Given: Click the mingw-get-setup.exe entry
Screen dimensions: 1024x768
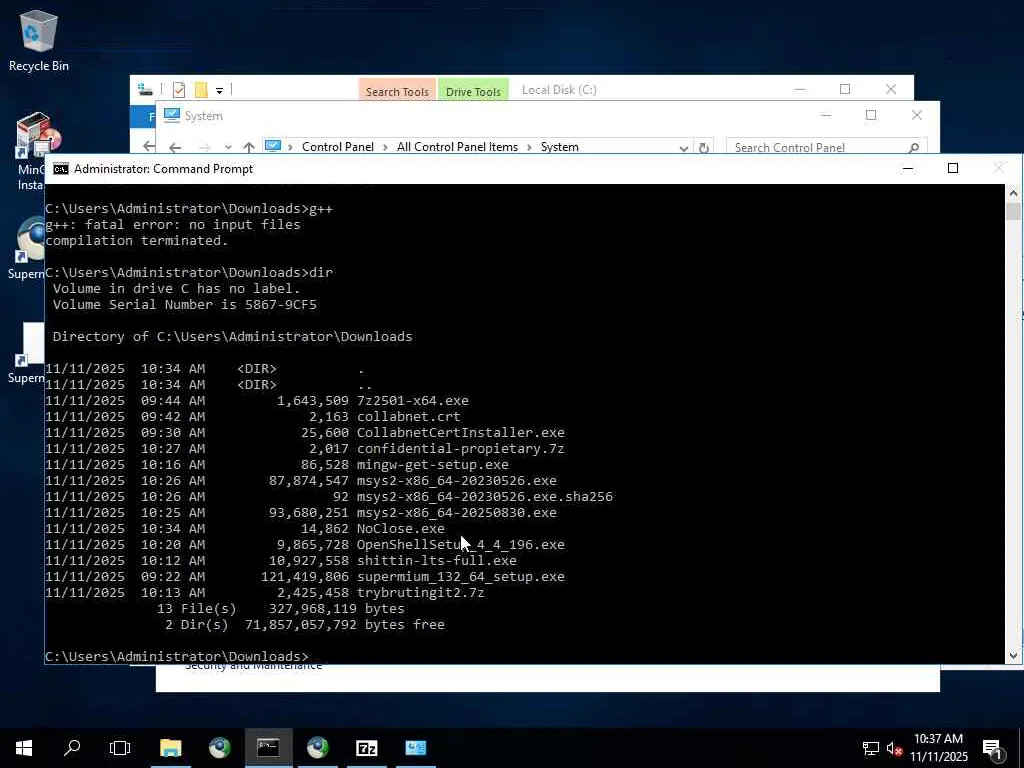Looking at the screenshot, I should click(432, 464).
